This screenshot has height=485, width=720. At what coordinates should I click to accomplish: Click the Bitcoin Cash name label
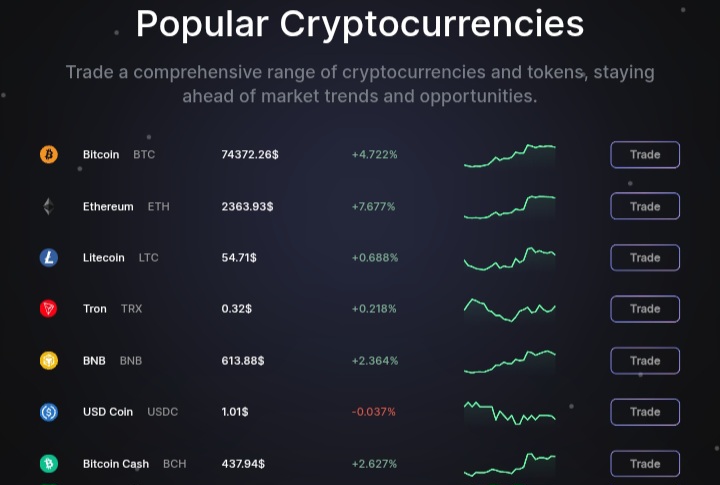point(116,464)
